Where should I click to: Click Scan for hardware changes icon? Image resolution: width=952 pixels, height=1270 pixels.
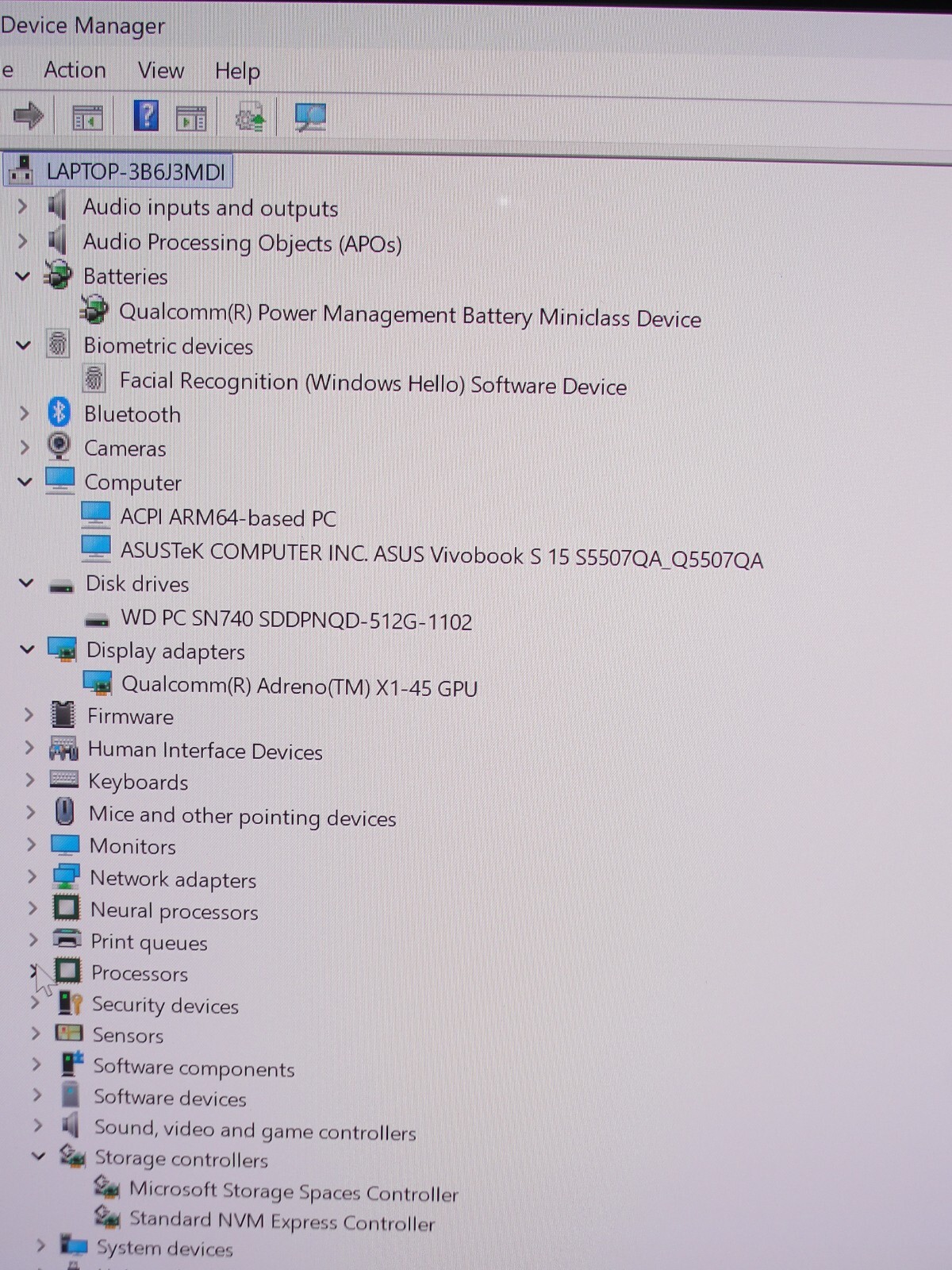(x=310, y=118)
